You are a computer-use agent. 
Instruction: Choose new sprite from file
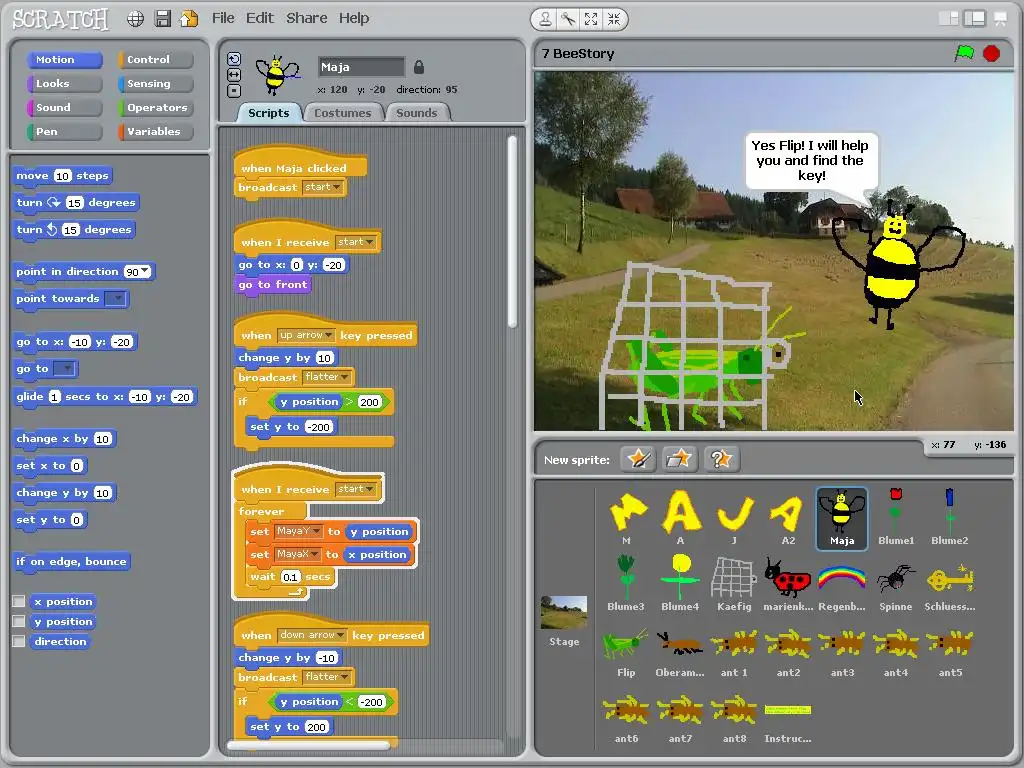tap(679, 459)
